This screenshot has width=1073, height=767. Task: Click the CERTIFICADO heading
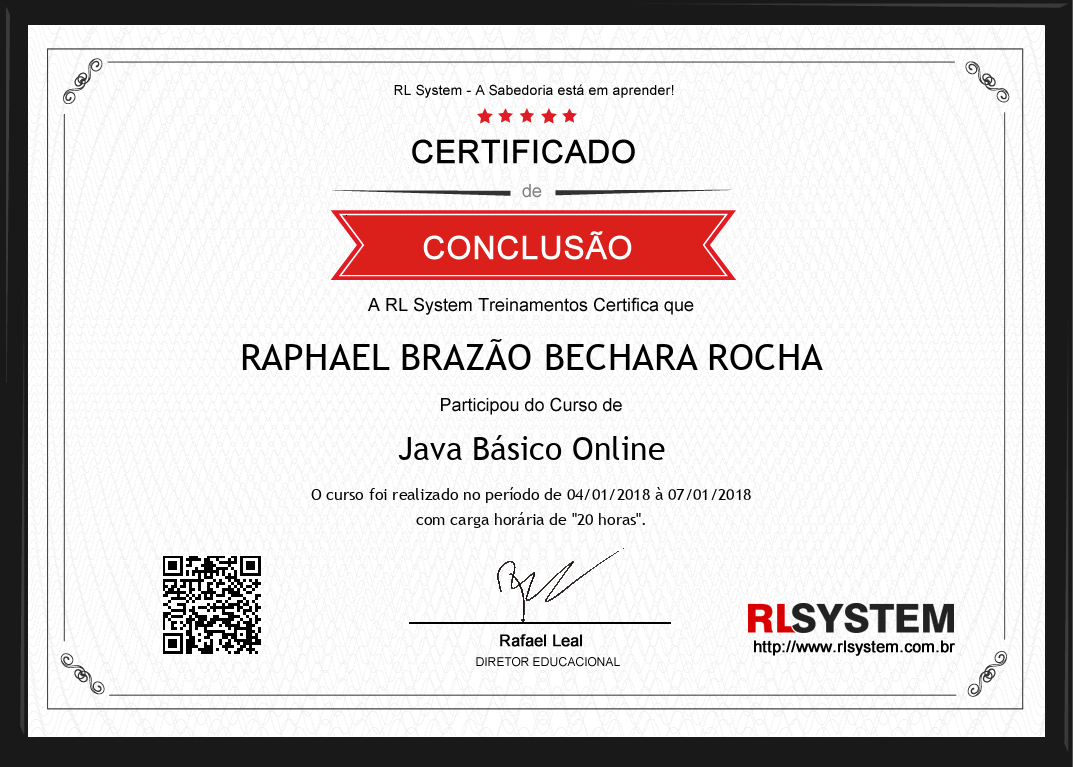(523, 152)
